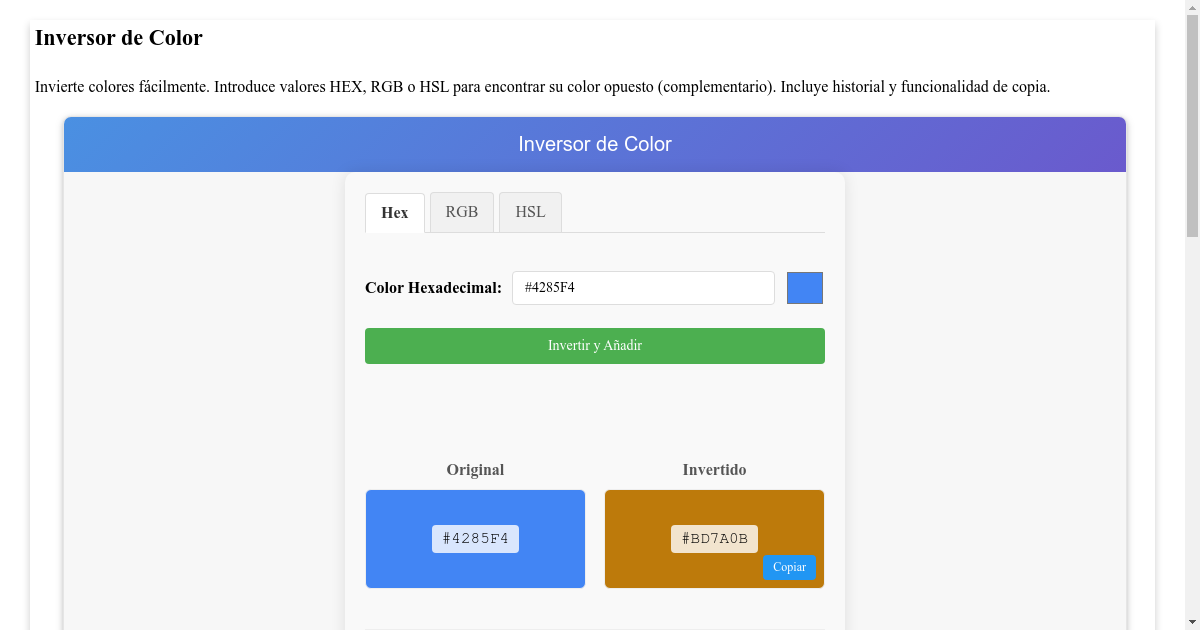Select the #4285F4 hex text on the Original swatch
This screenshot has height=630, width=1200.
(x=475, y=538)
